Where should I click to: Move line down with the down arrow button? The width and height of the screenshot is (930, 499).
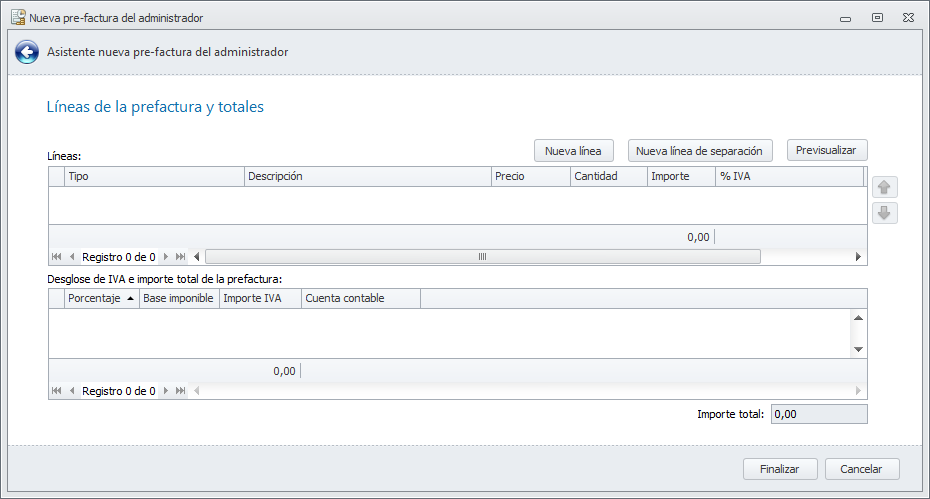884,213
